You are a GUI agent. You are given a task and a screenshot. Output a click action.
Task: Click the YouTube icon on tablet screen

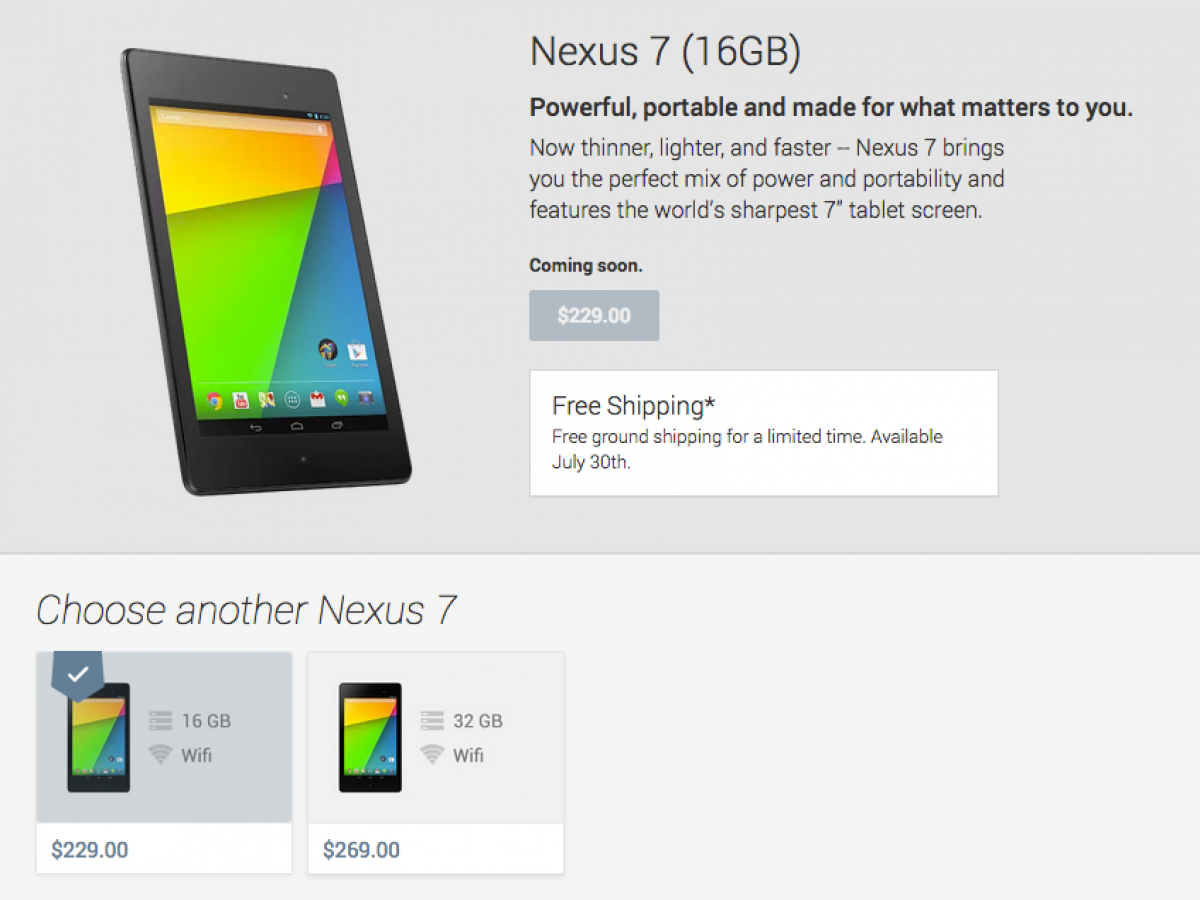point(241,401)
